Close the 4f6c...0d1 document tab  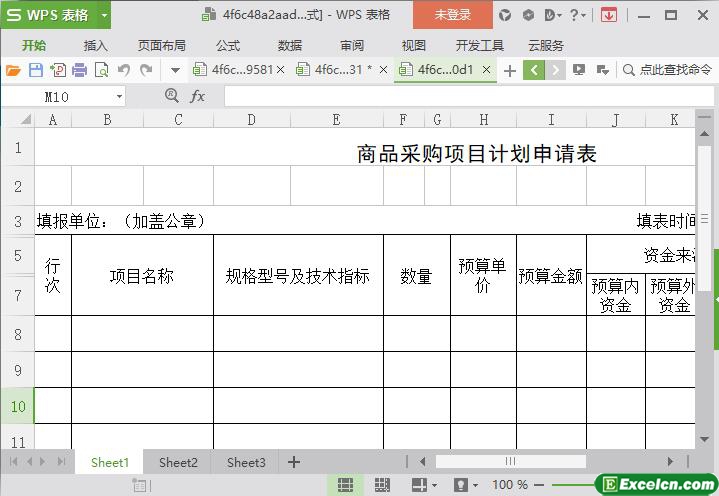[x=487, y=70]
